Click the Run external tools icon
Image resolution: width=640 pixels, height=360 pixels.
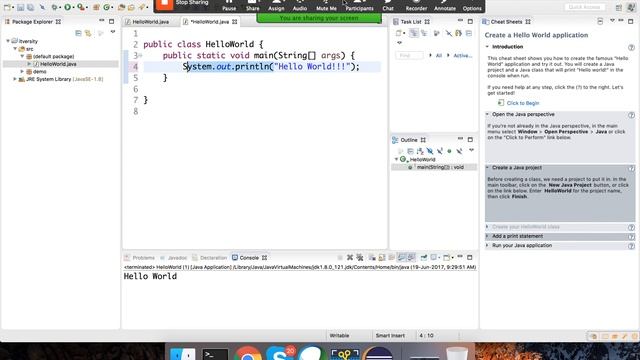point(81,7)
